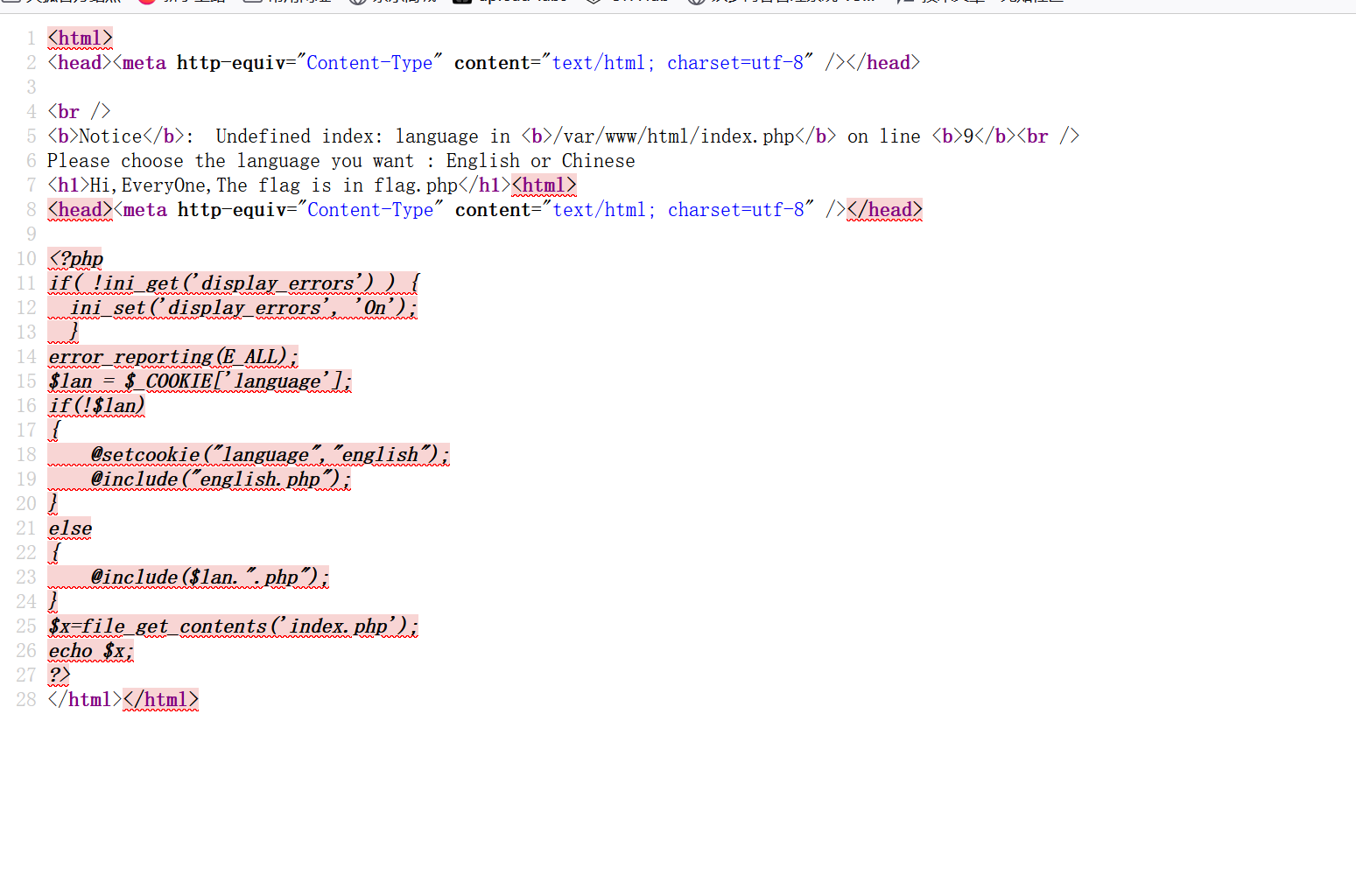
Task: Click "Hi,EveryOne,The flag is in flag.php" heading text
Action: point(274,185)
